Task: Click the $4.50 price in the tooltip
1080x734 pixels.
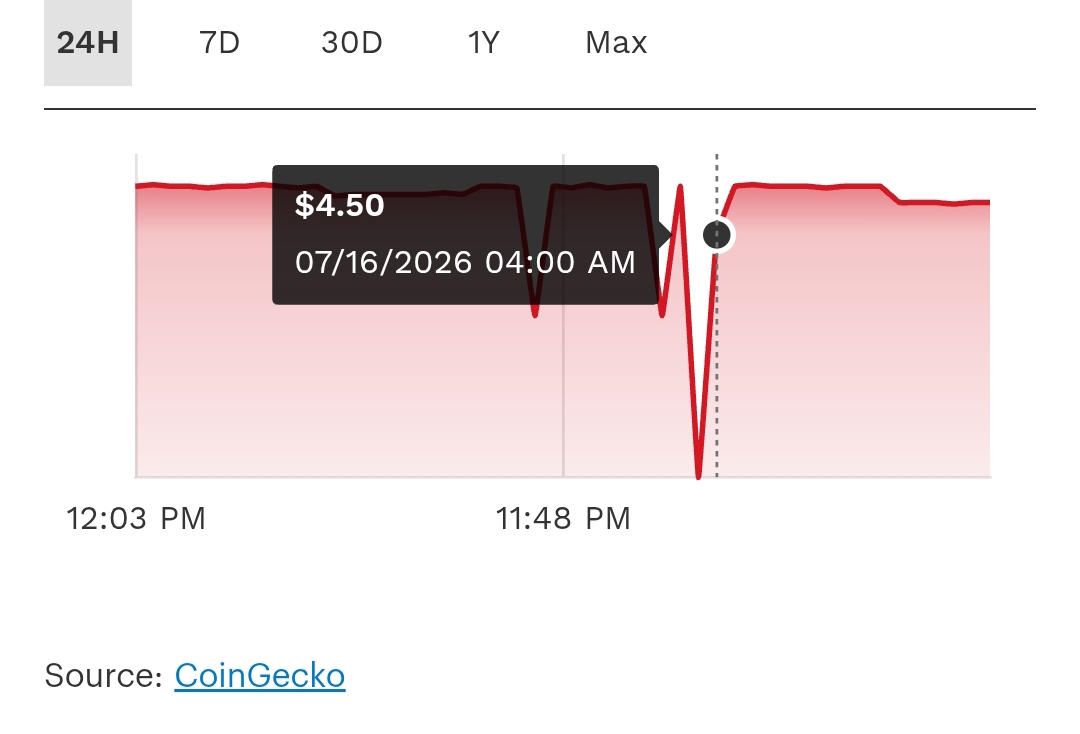Action: click(340, 205)
